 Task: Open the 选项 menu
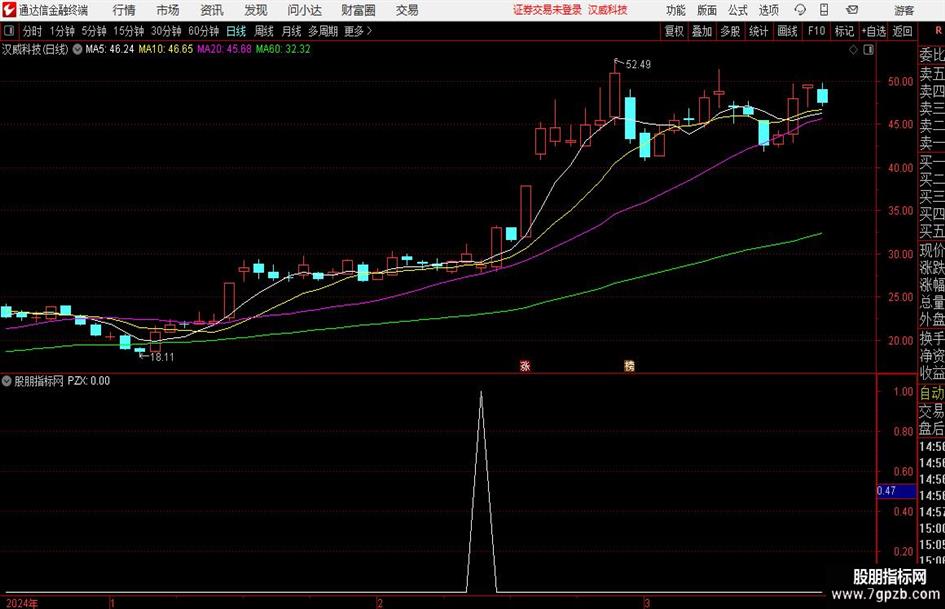[x=768, y=10]
